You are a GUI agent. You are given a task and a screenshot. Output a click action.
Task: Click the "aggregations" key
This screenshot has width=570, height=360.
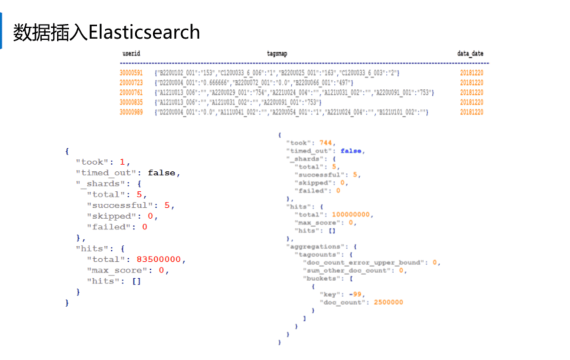[317, 247]
